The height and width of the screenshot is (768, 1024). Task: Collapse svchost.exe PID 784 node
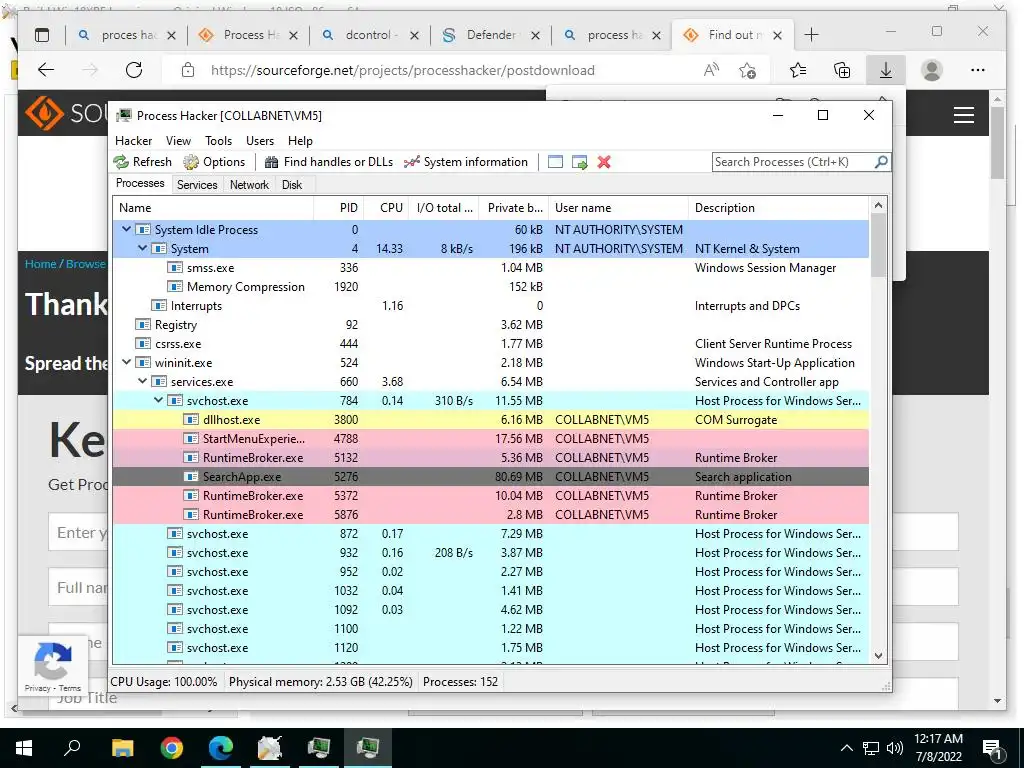159,400
